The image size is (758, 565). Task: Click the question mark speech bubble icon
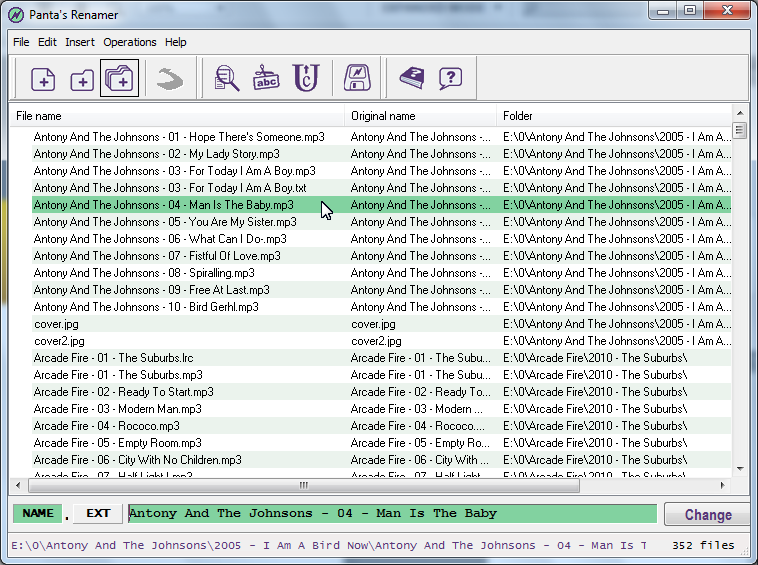(x=451, y=78)
